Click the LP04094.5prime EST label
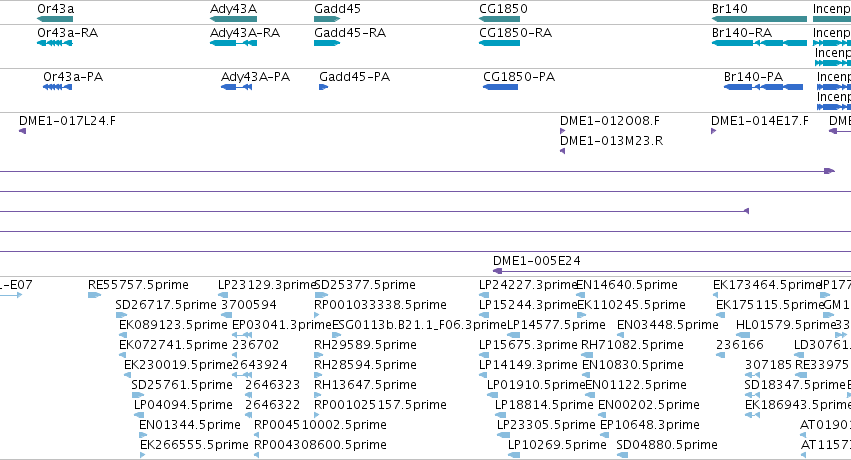Image resolution: width=851 pixels, height=460 pixels. (183, 405)
